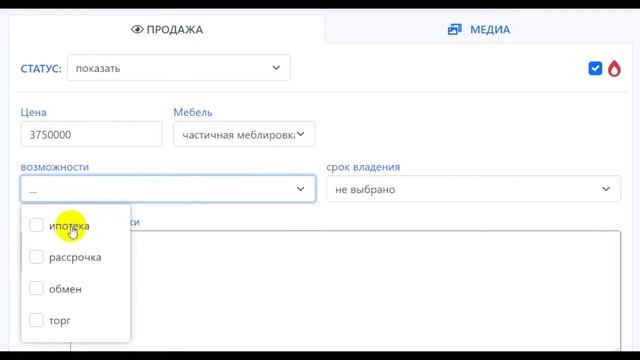Screen dimensions: 640x360
Task: Click the eye icon next to ПРОДАЖА
Action: point(137,29)
